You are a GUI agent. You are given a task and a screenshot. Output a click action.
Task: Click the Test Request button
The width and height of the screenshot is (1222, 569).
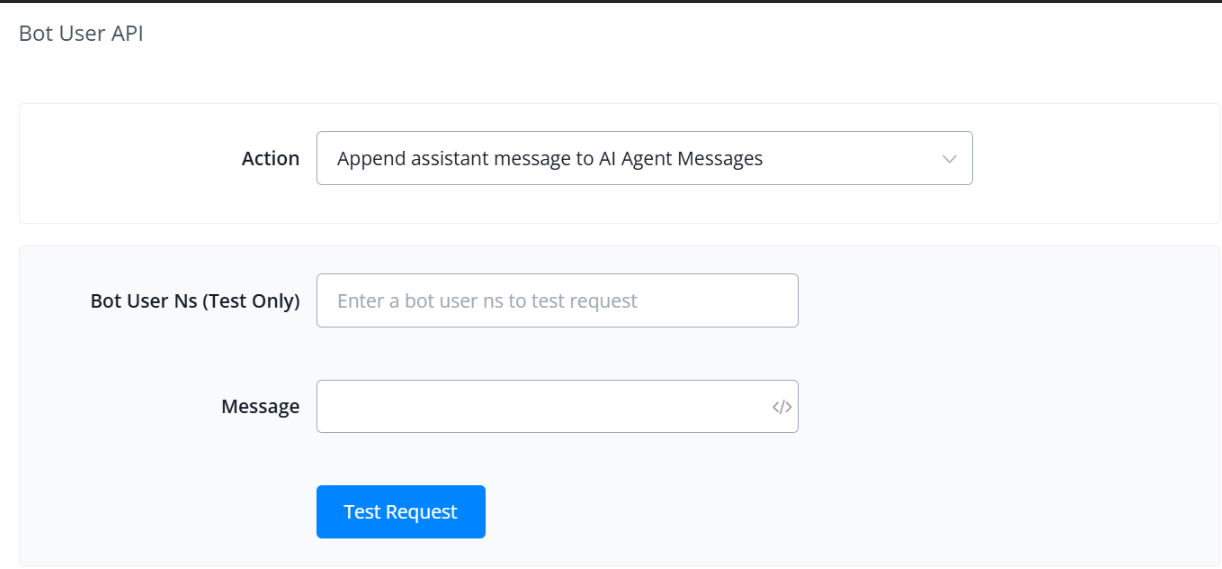pos(401,512)
